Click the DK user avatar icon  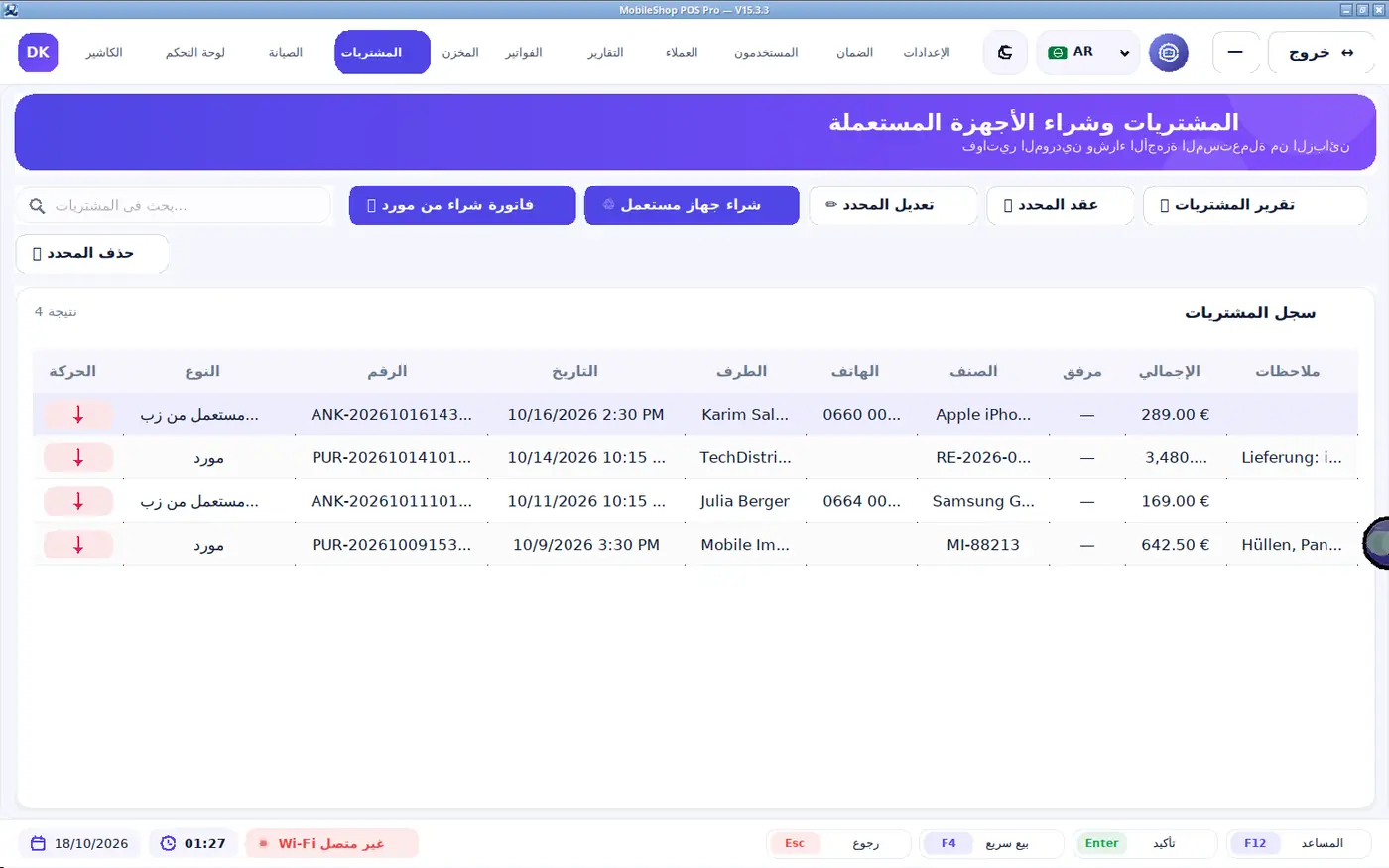pos(38,53)
